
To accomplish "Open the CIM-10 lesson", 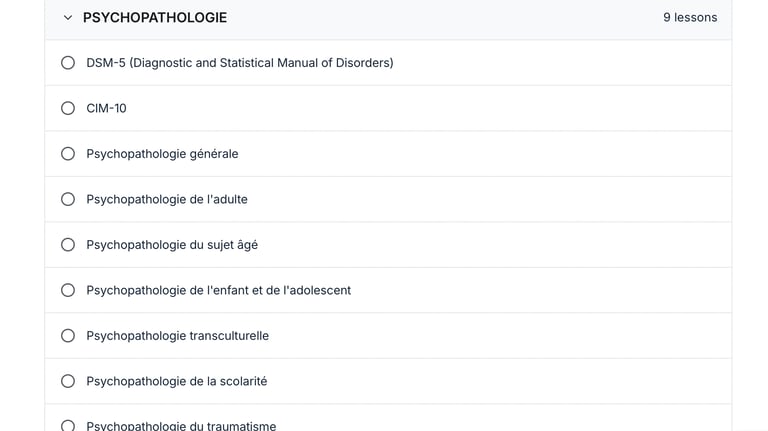I will point(106,108).
